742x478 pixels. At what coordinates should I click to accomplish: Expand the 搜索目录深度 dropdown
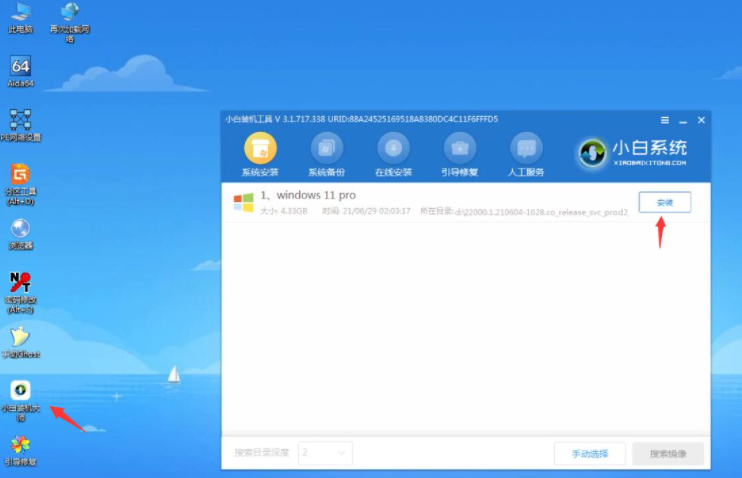pyautogui.click(x=325, y=453)
